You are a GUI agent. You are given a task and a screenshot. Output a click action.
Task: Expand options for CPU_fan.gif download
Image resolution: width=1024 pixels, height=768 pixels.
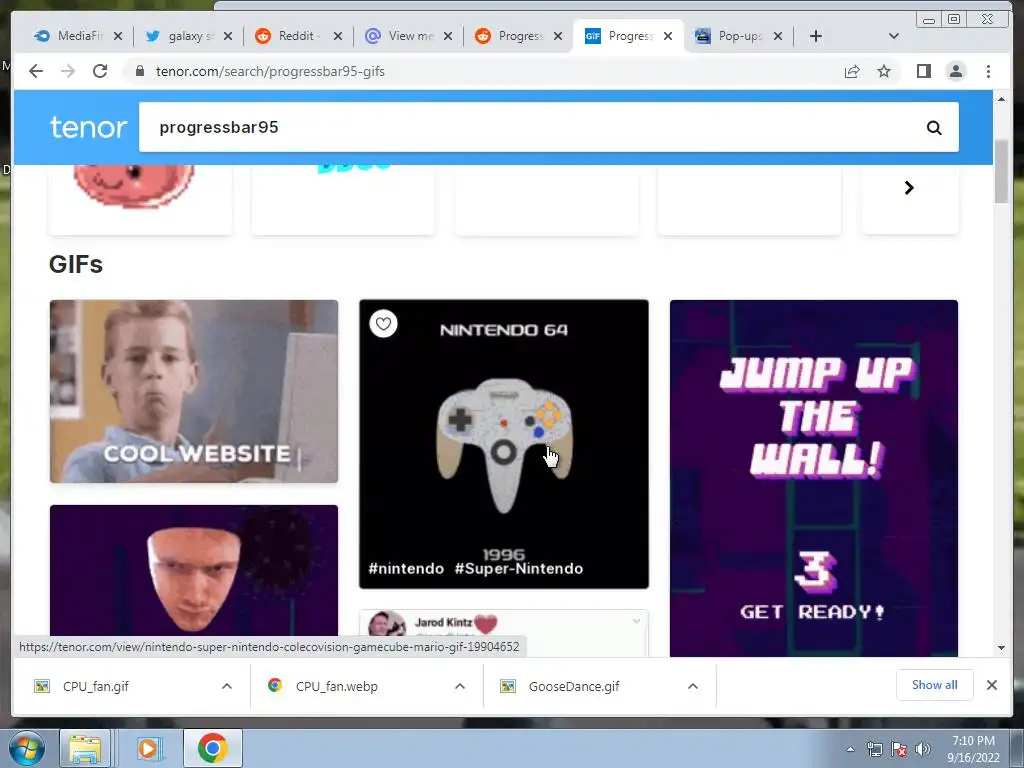(227, 686)
